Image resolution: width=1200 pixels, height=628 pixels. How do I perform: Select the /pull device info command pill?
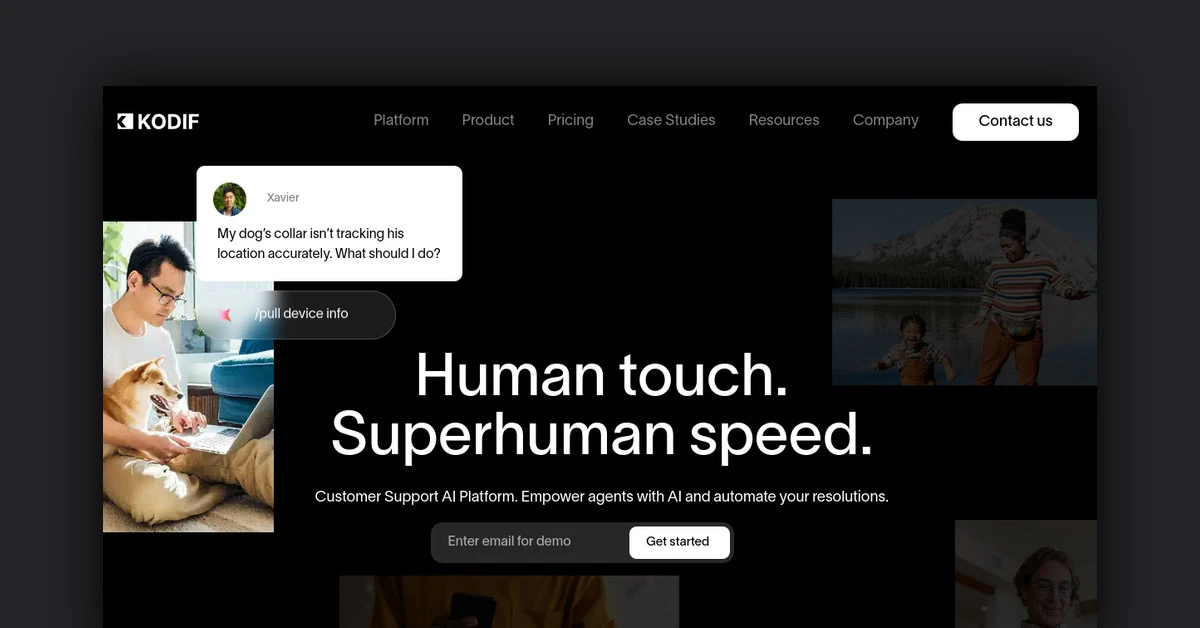[x=301, y=314]
